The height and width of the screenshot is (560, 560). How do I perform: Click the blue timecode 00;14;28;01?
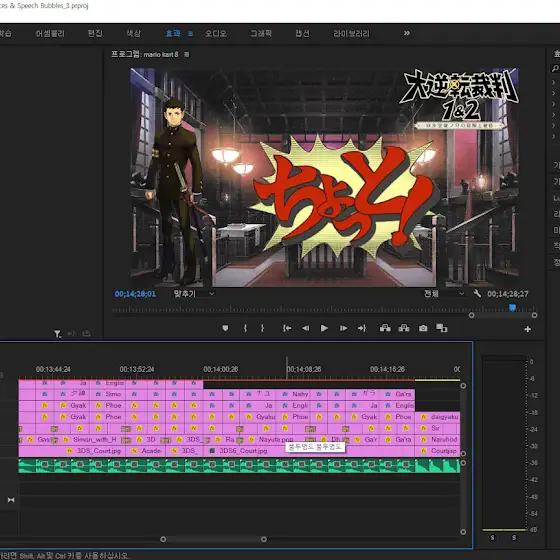coord(135,294)
